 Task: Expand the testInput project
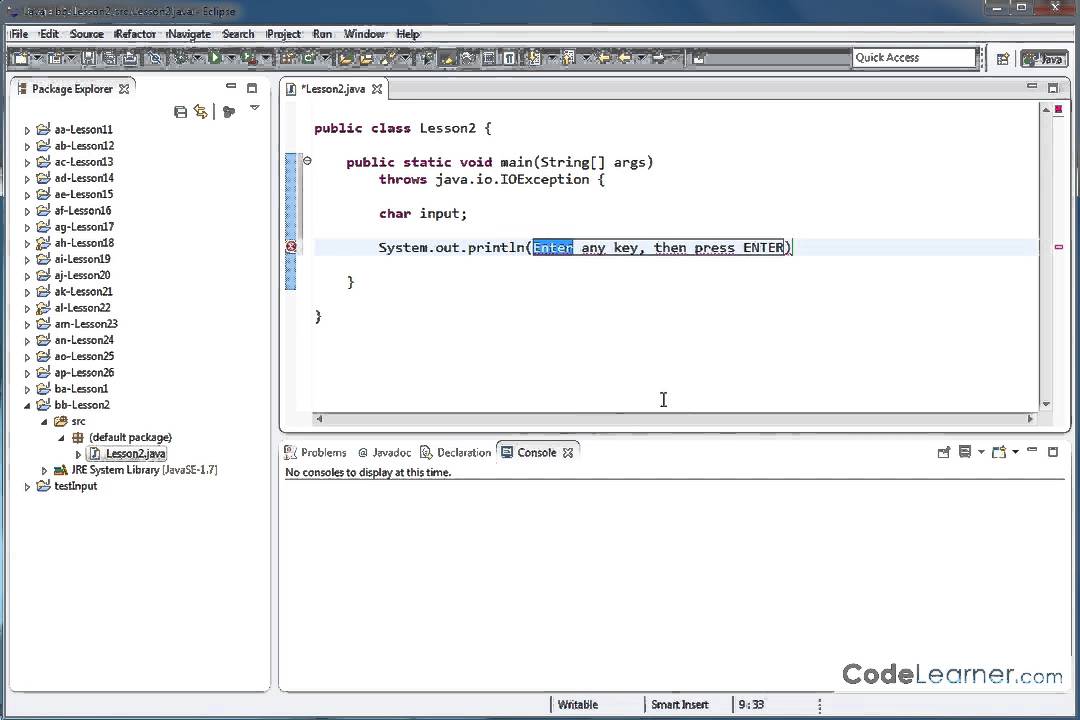point(27,486)
